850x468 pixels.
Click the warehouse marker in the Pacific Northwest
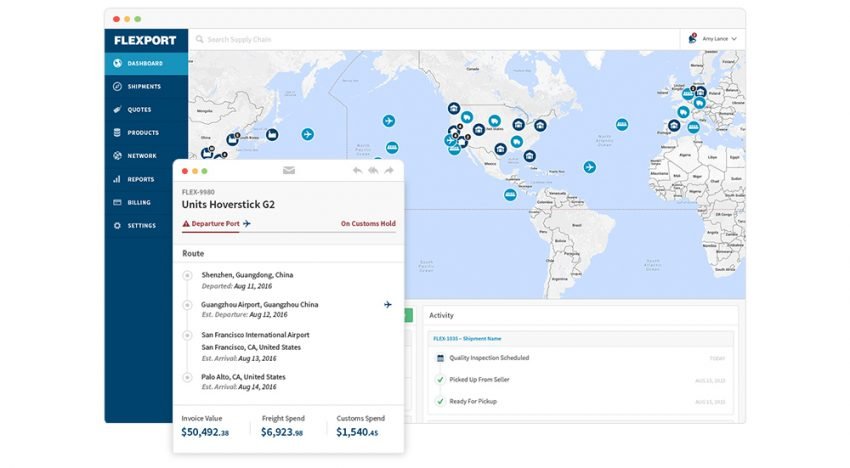[454, 108]
